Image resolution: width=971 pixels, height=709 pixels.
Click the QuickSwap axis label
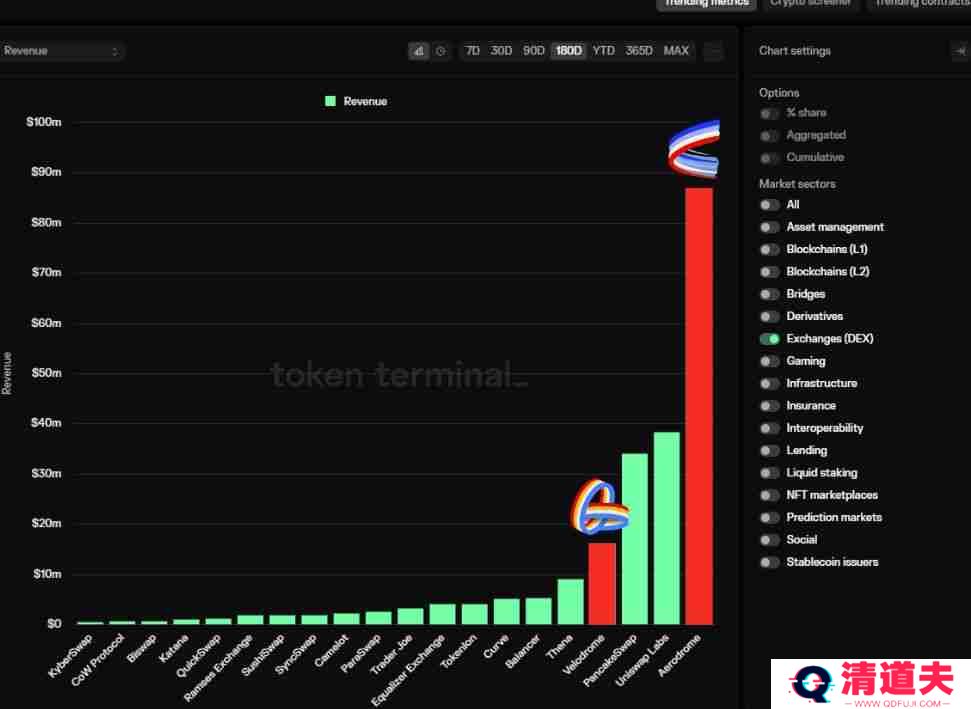click(198, 656)
